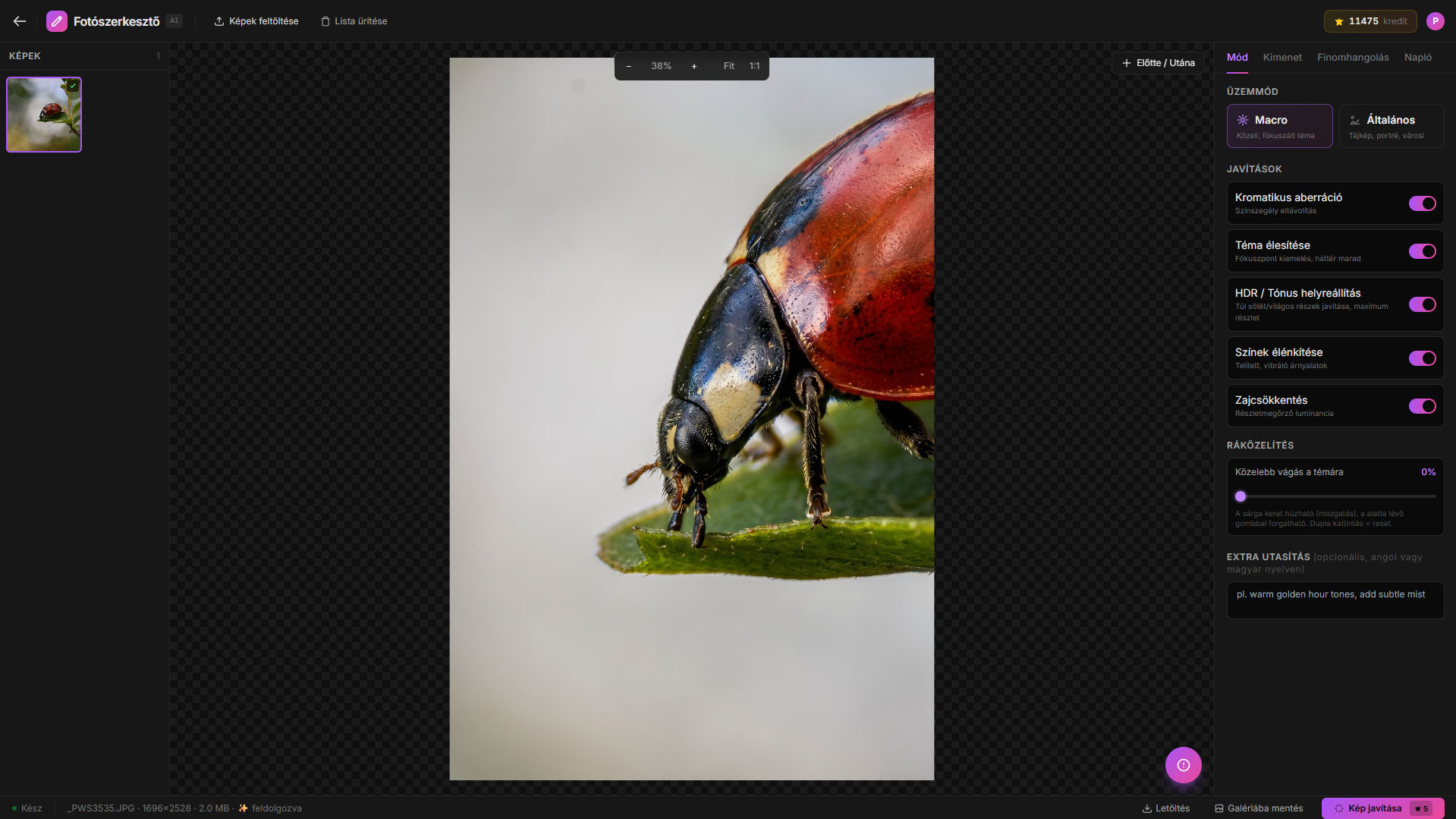Disable the Kromatikus aberráció toggle
1456x819 pixels.
point(1422,203)
